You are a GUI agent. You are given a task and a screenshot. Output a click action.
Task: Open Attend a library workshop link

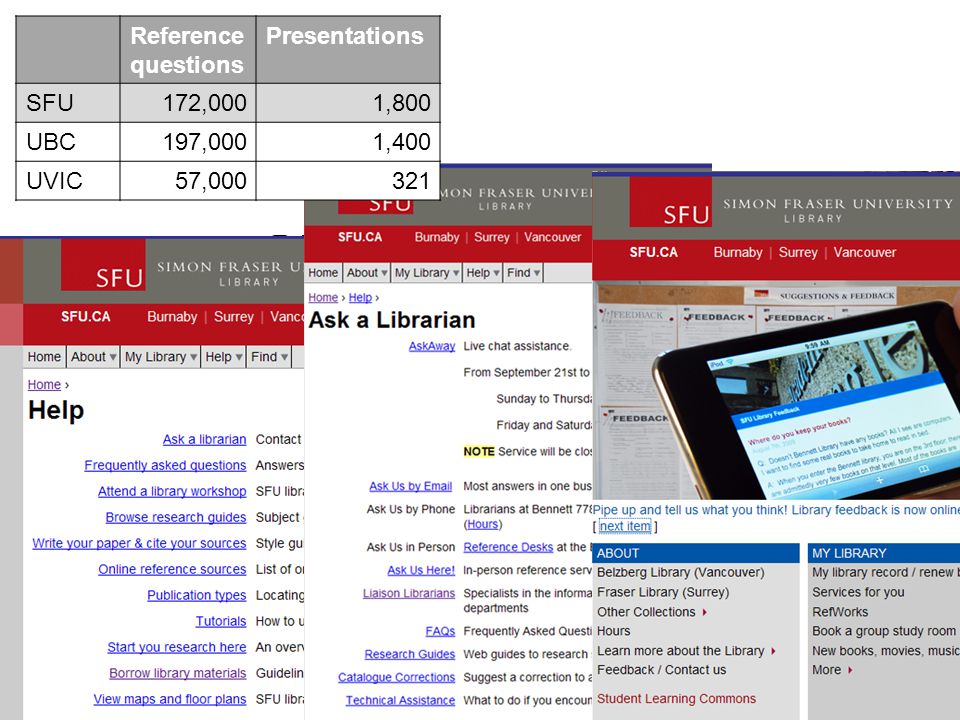click(x=172, y=492)
